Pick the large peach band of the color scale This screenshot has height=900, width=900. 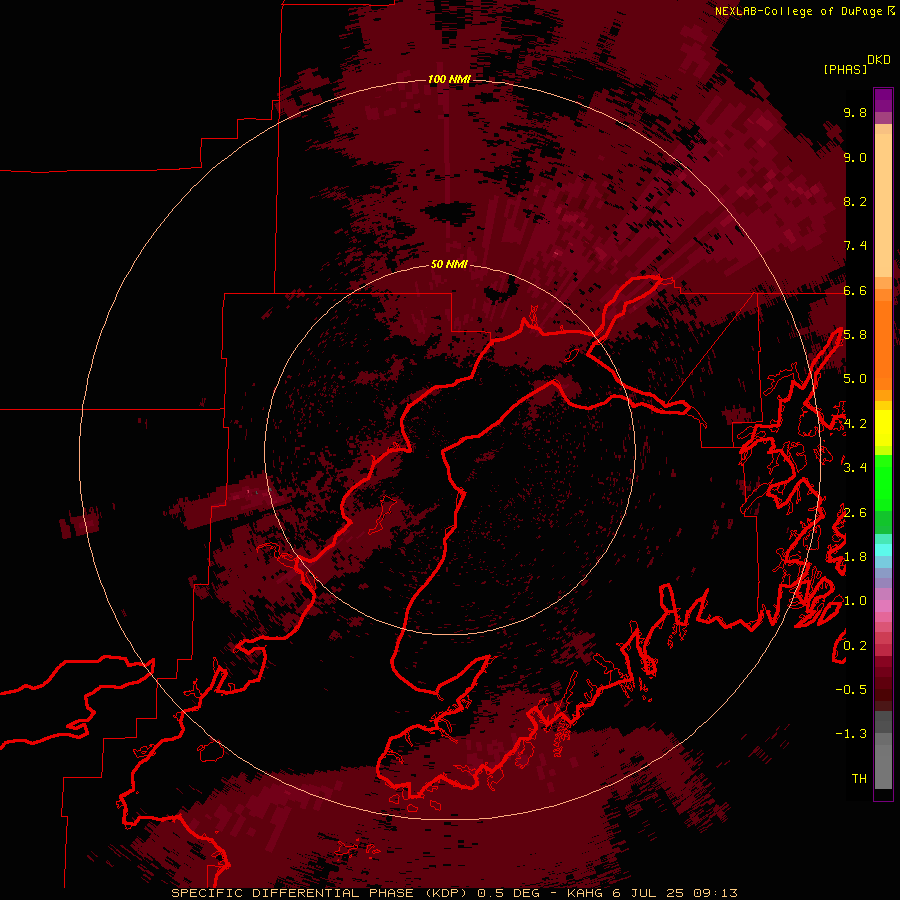pos(883,205)
